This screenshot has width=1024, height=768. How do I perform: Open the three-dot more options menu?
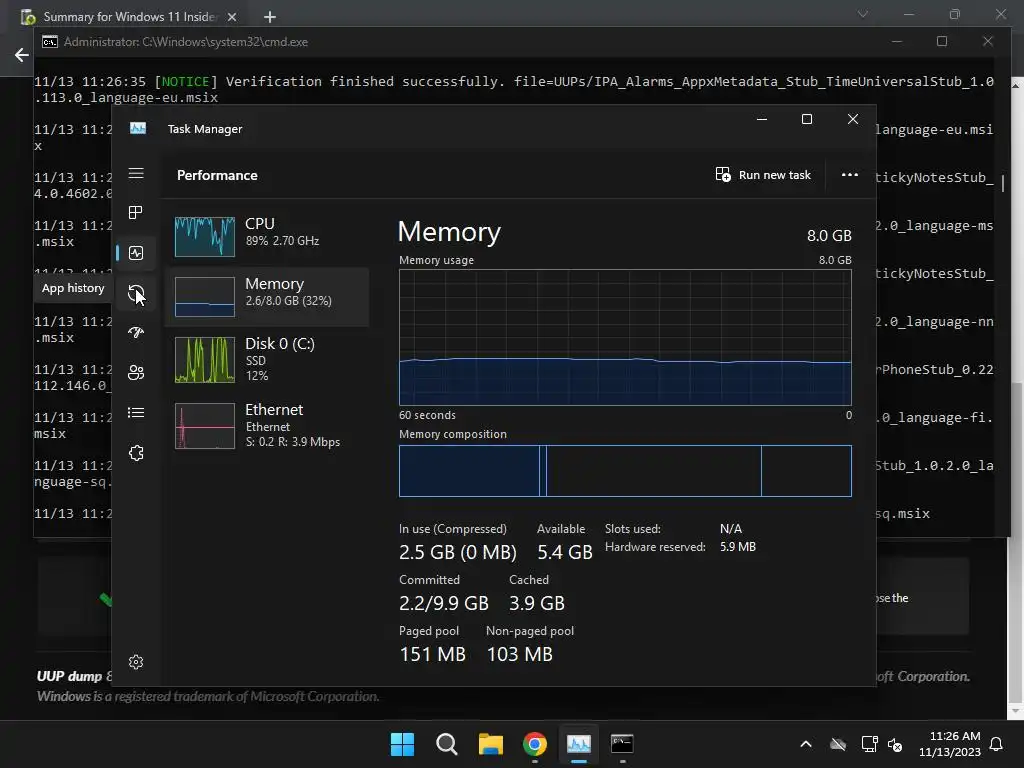tap(850, 175)
